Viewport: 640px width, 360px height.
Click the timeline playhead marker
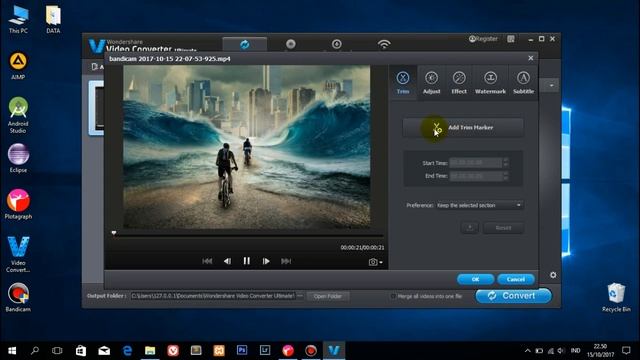(x=114, y=233)
